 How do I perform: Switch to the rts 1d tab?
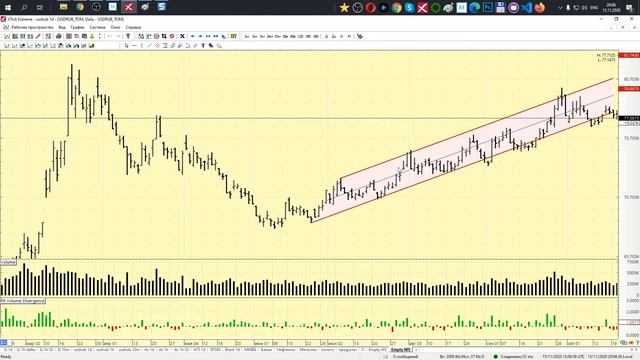(149, 350)
